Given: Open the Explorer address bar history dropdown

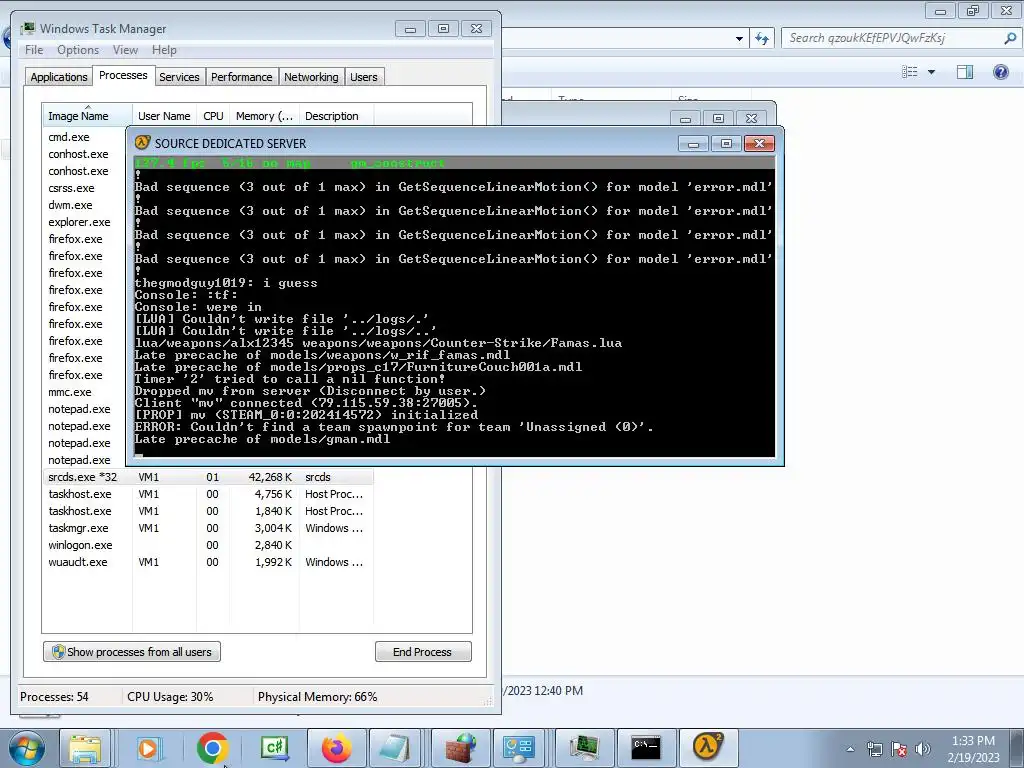Looking at the screenshot, I should [x=739, y=39].
